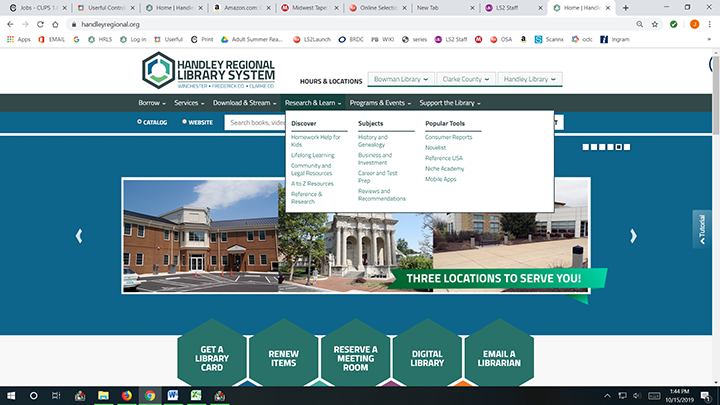Open Chrome from the Windows taskbar
The width and height of the screenshot is (720, 405).
[x=149, y=395]
